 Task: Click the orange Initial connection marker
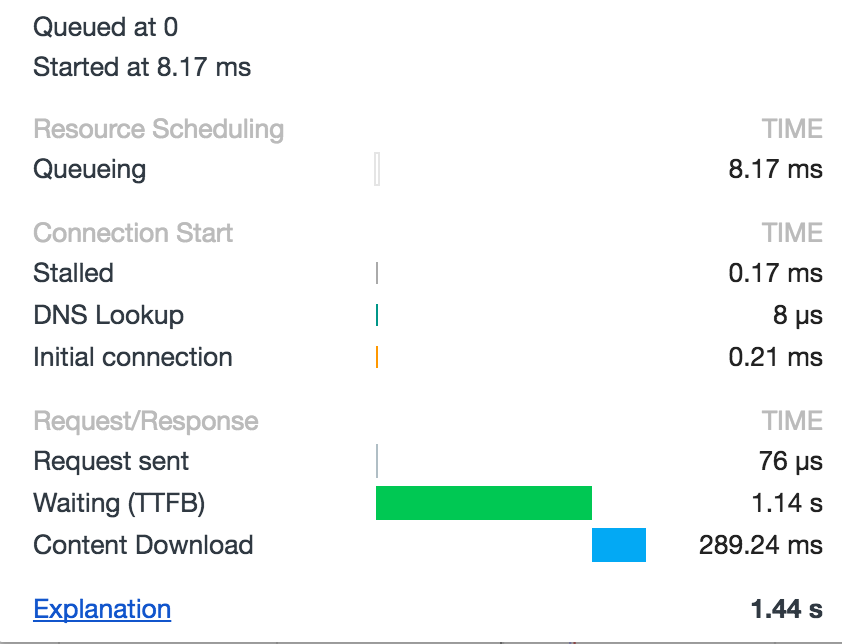click(377, 357)
